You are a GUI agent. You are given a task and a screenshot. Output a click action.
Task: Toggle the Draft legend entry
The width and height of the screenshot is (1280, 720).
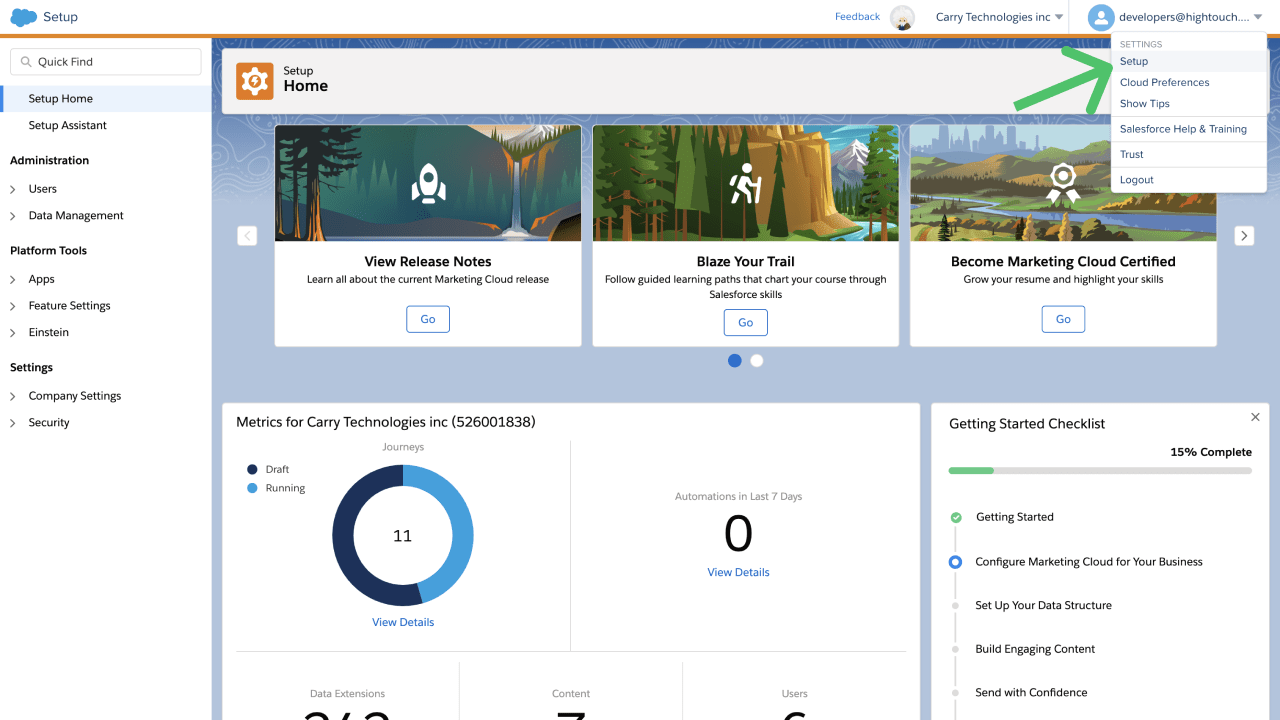click(x=268, y=469)
